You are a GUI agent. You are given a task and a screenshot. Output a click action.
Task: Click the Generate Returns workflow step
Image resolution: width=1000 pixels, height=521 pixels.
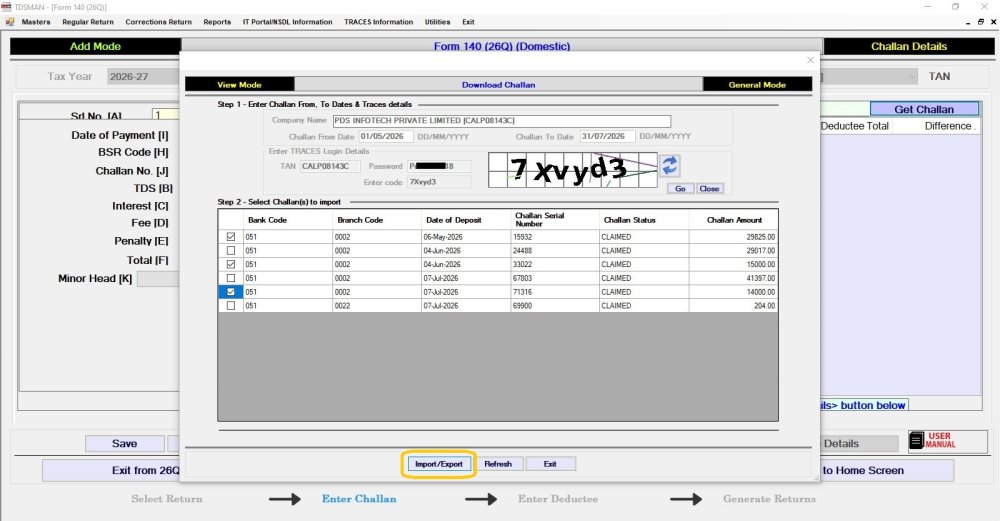(x=769, y=499)
